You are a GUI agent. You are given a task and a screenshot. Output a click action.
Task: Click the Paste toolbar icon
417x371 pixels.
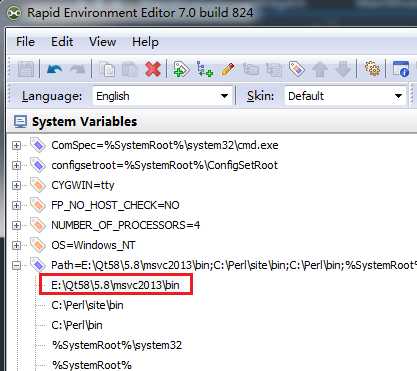click(x=129, y=69)
